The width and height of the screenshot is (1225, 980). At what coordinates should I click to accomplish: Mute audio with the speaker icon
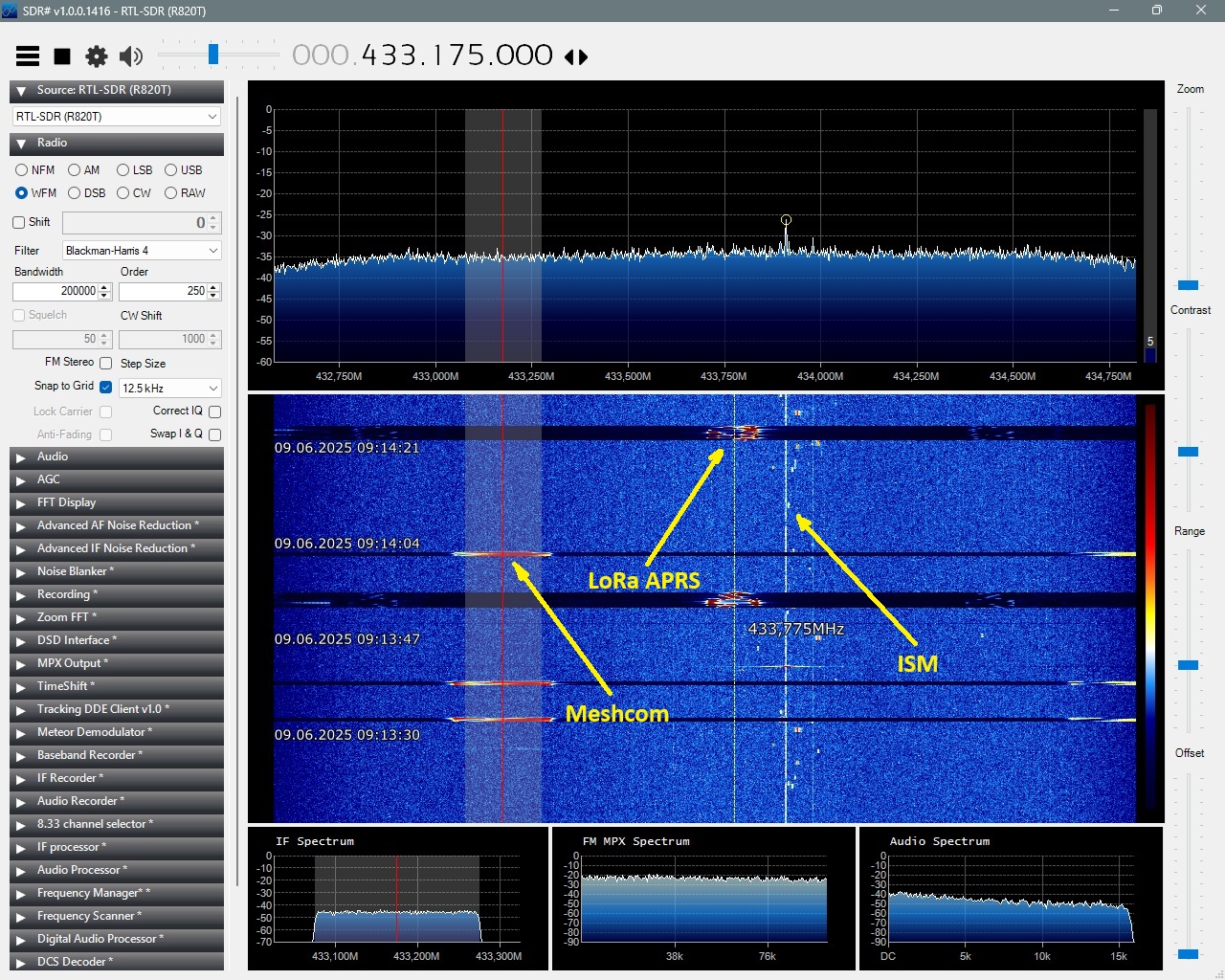[131, 56]
